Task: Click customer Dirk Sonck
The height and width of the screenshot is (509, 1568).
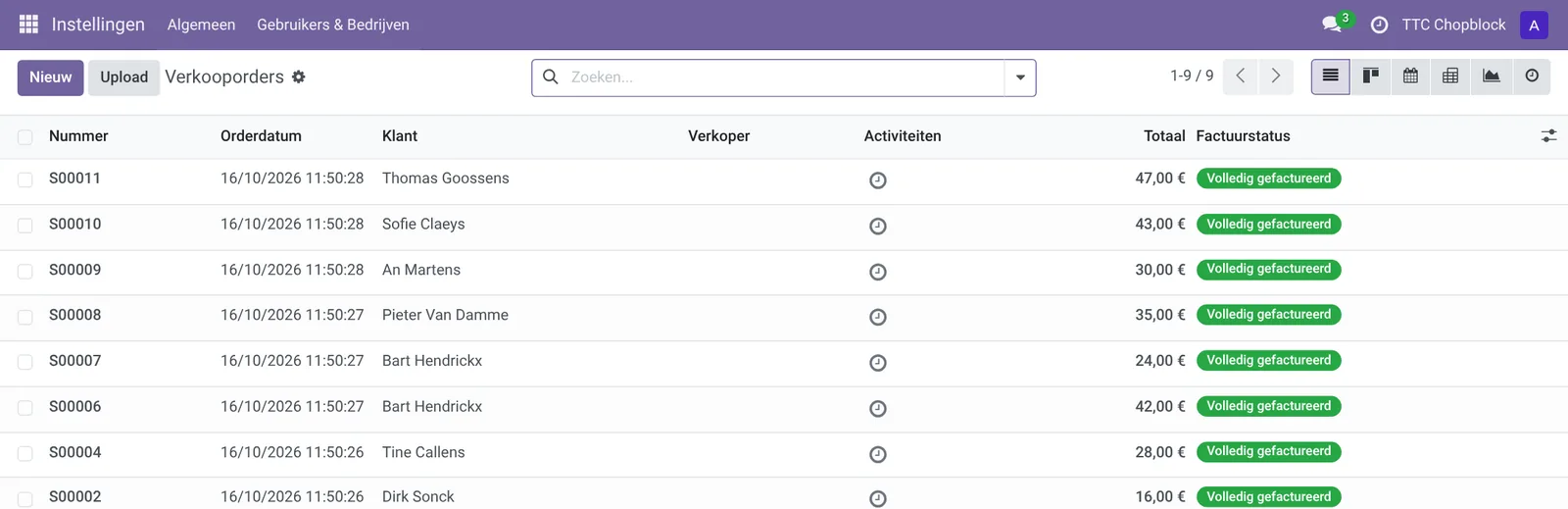Action: pos(418,497)
